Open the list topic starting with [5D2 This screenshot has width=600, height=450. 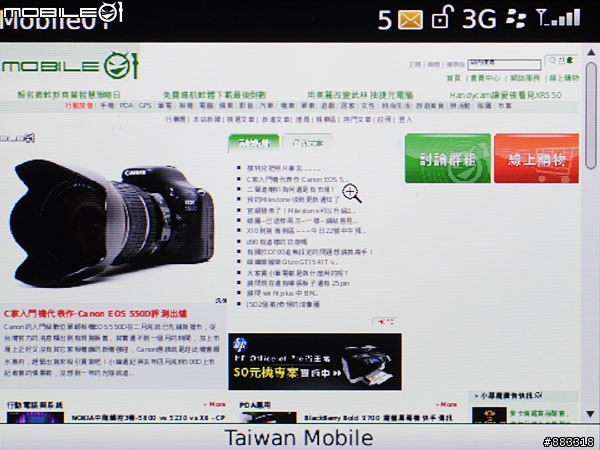pyautogui.click(x=283, y=304)
